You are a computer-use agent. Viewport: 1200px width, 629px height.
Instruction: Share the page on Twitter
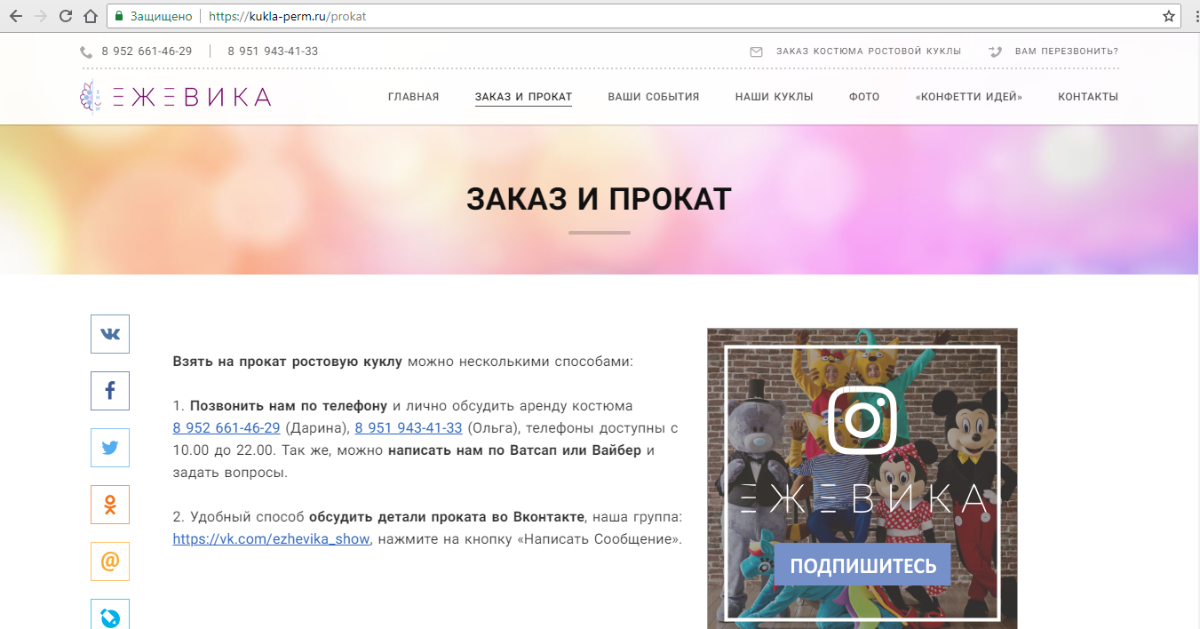[x=110, y=448]
